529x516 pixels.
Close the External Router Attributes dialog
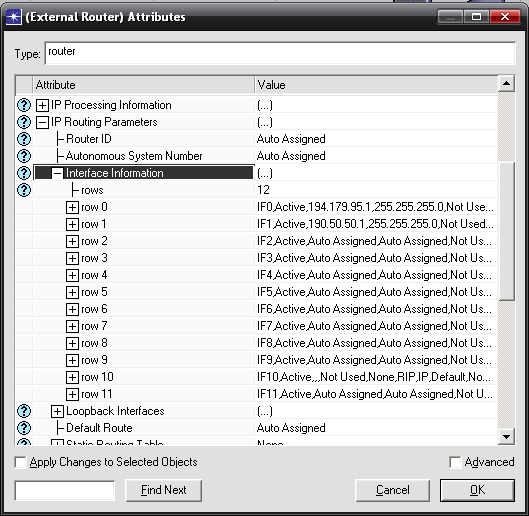click(505, 16)
